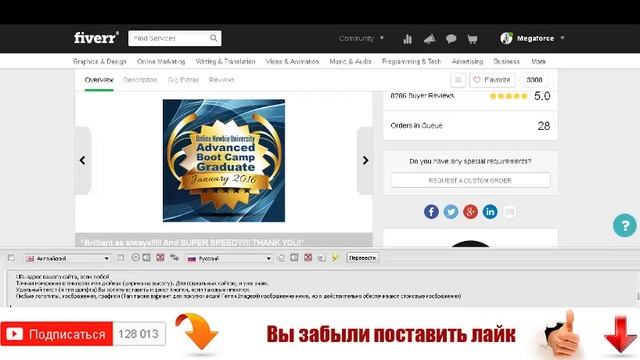Click the swap languages arrows icon

pyautogui.click(x=175, y=258)
